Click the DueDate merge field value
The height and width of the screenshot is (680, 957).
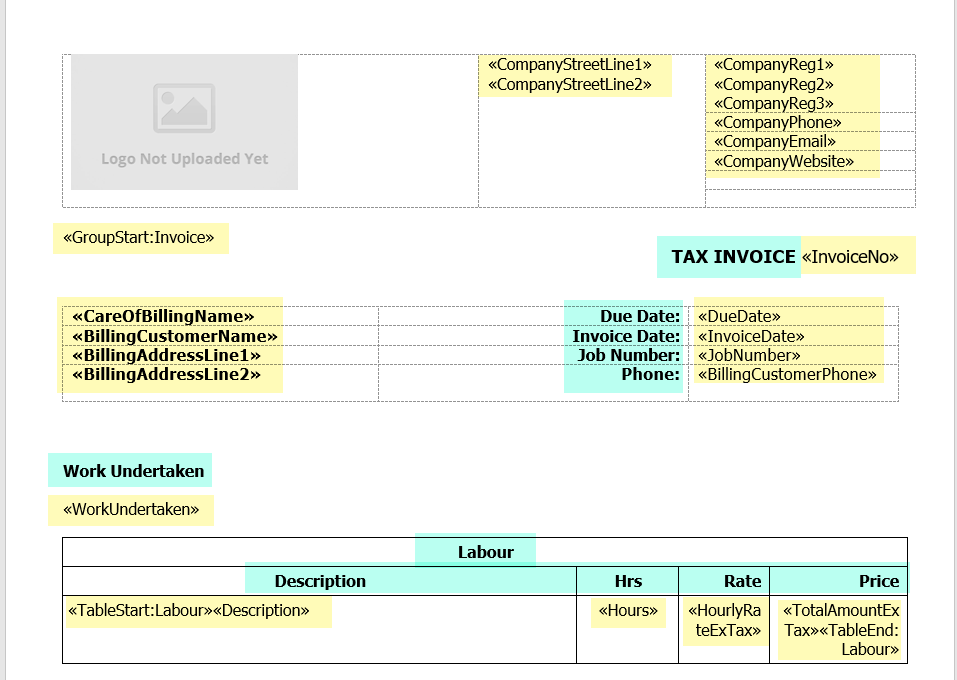point(738,317)
